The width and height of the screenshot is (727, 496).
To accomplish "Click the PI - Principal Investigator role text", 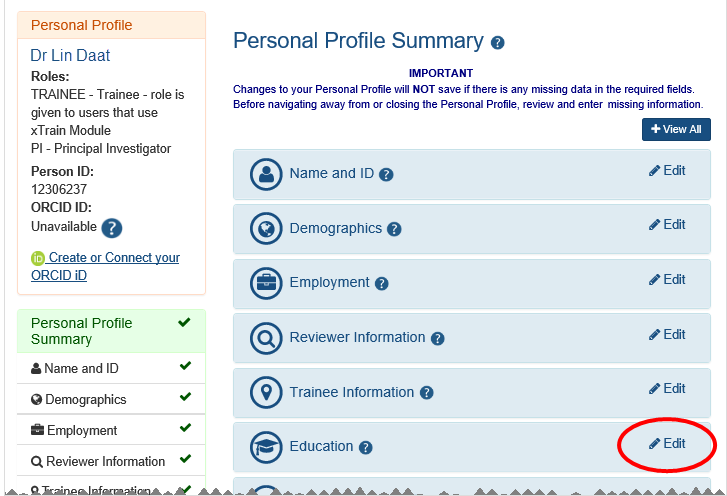I will (x=101, y=149).
